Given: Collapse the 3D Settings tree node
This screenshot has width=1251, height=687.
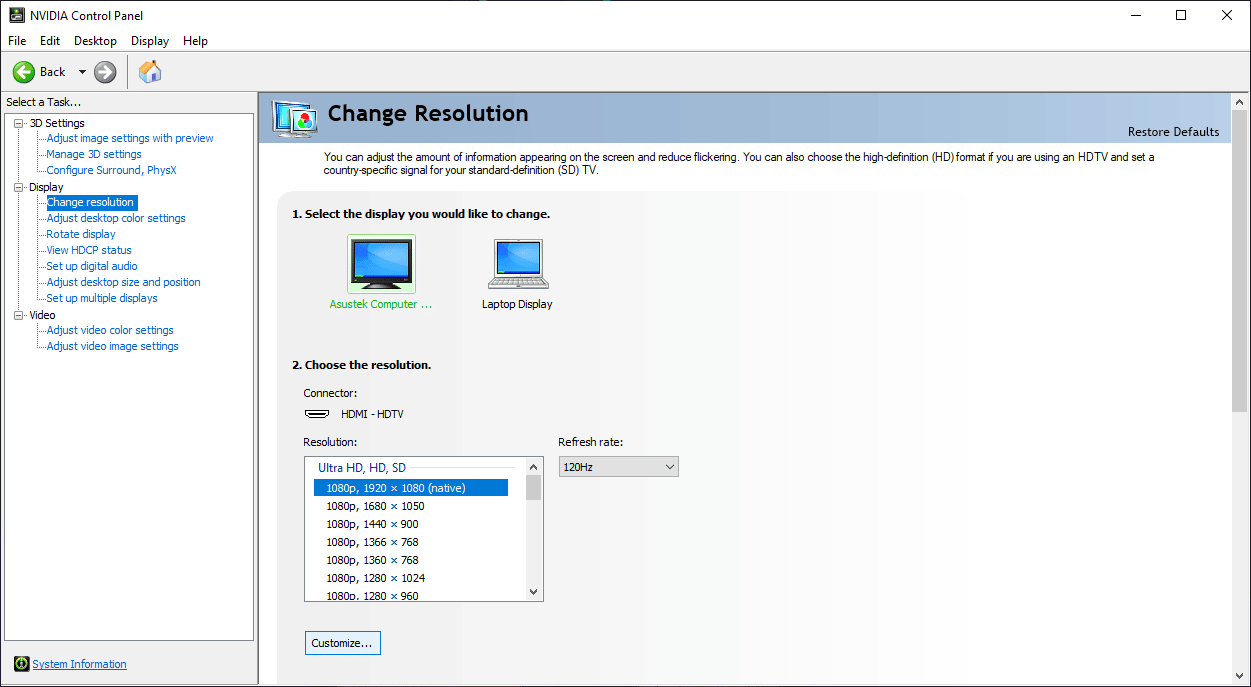Looking at the screenshot, I should point(18,123).
